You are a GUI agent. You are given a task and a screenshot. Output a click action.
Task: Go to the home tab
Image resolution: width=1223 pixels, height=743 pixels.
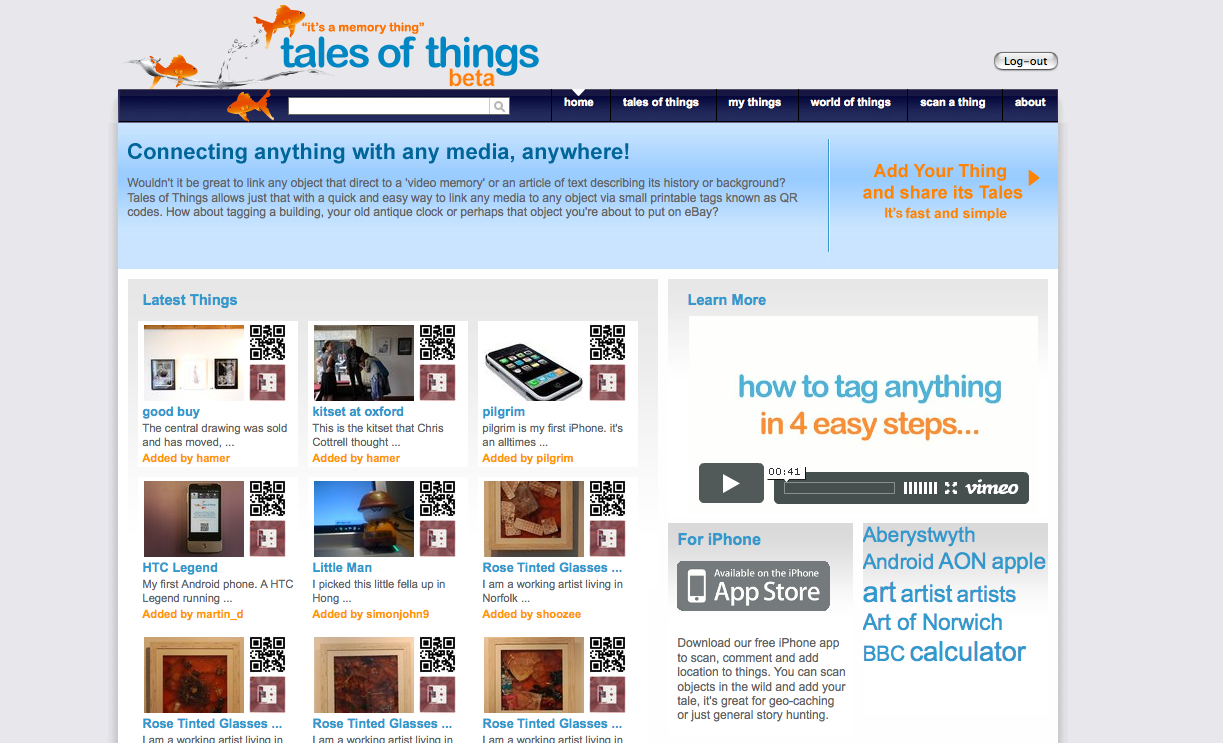click(579, 103)
